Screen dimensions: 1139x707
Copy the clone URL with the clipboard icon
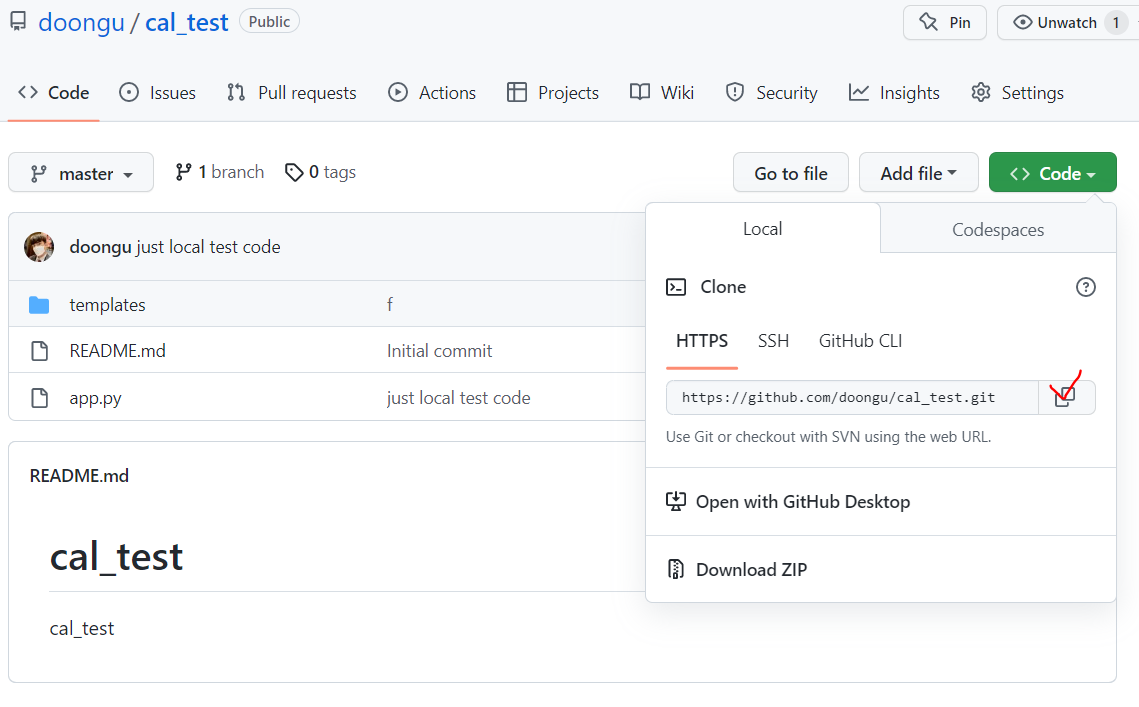pos(1066,397)
